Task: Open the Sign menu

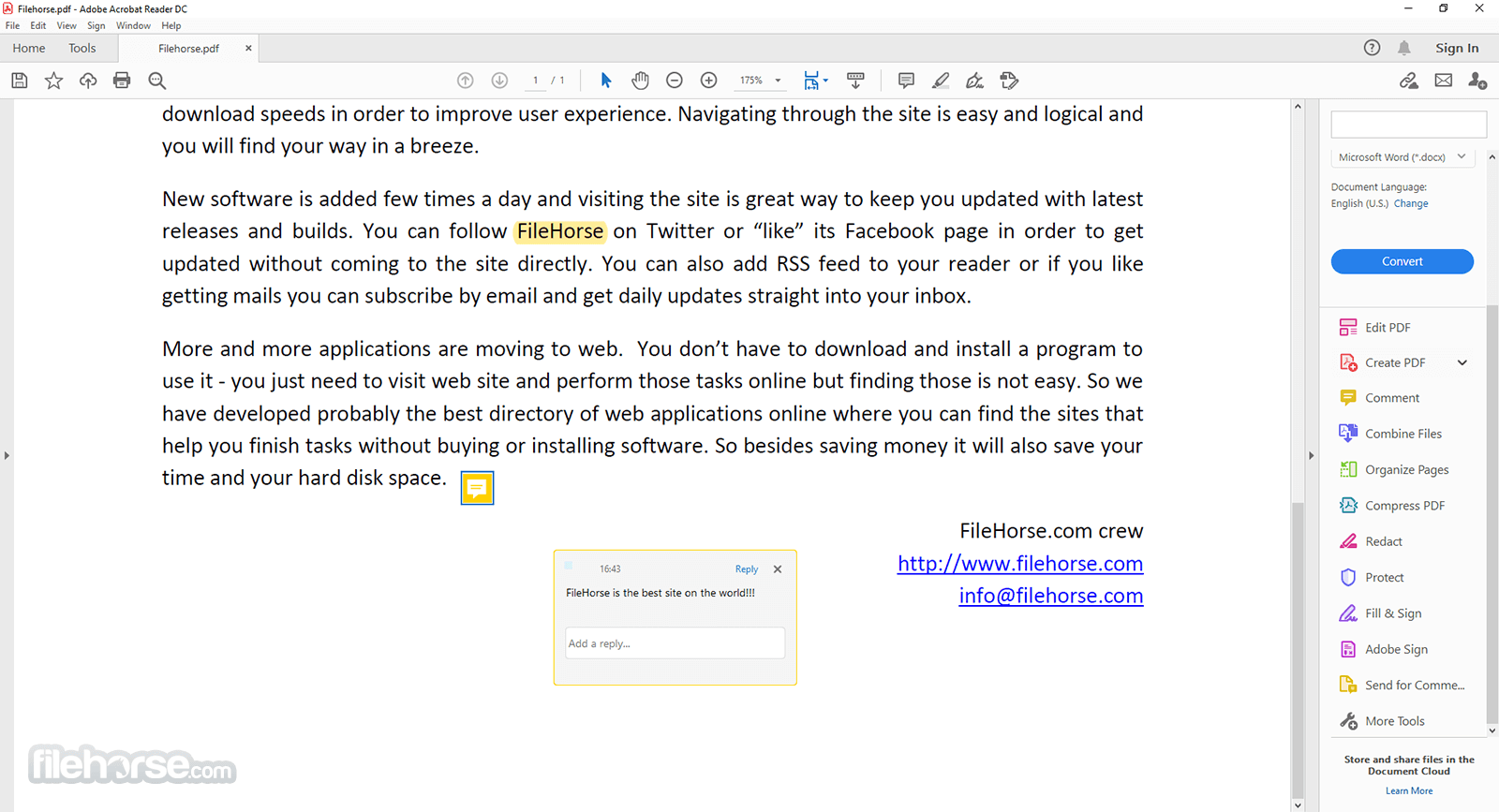Action: pos(96,26)
